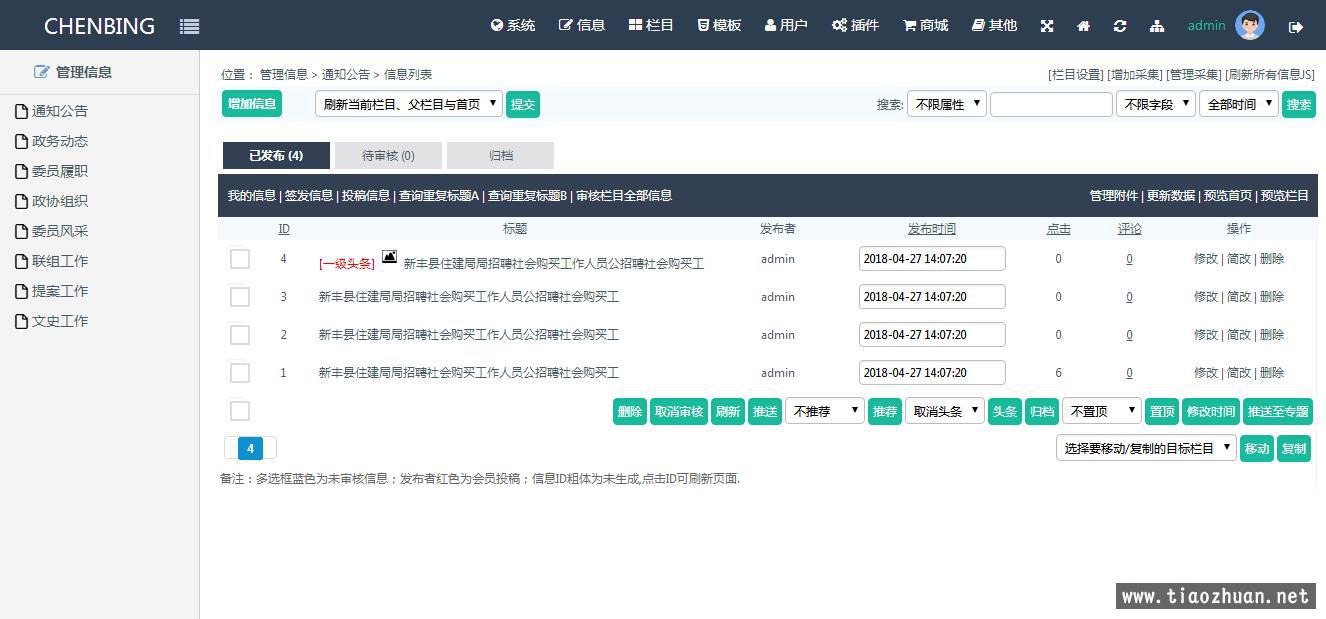The width and height of the screenshot is (1326, 619).
Task: Tick the checkbox for row ID 2
Action: tap(240, 335)
